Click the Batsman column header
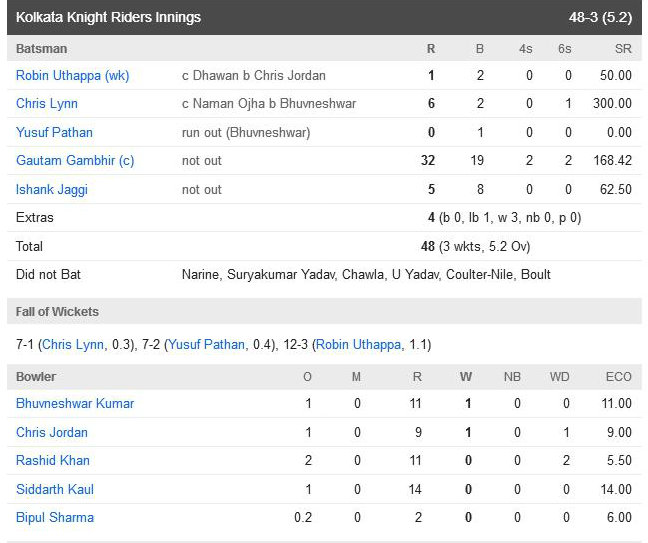This screenshot has width=648, height=543. click(42, 48)
